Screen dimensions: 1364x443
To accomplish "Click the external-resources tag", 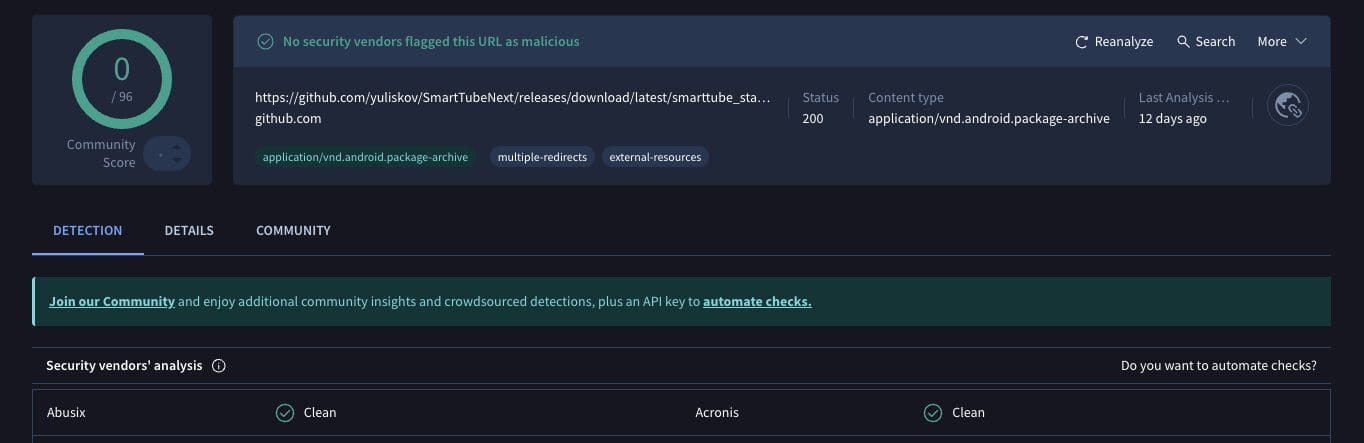I will [x=655, y=157].
